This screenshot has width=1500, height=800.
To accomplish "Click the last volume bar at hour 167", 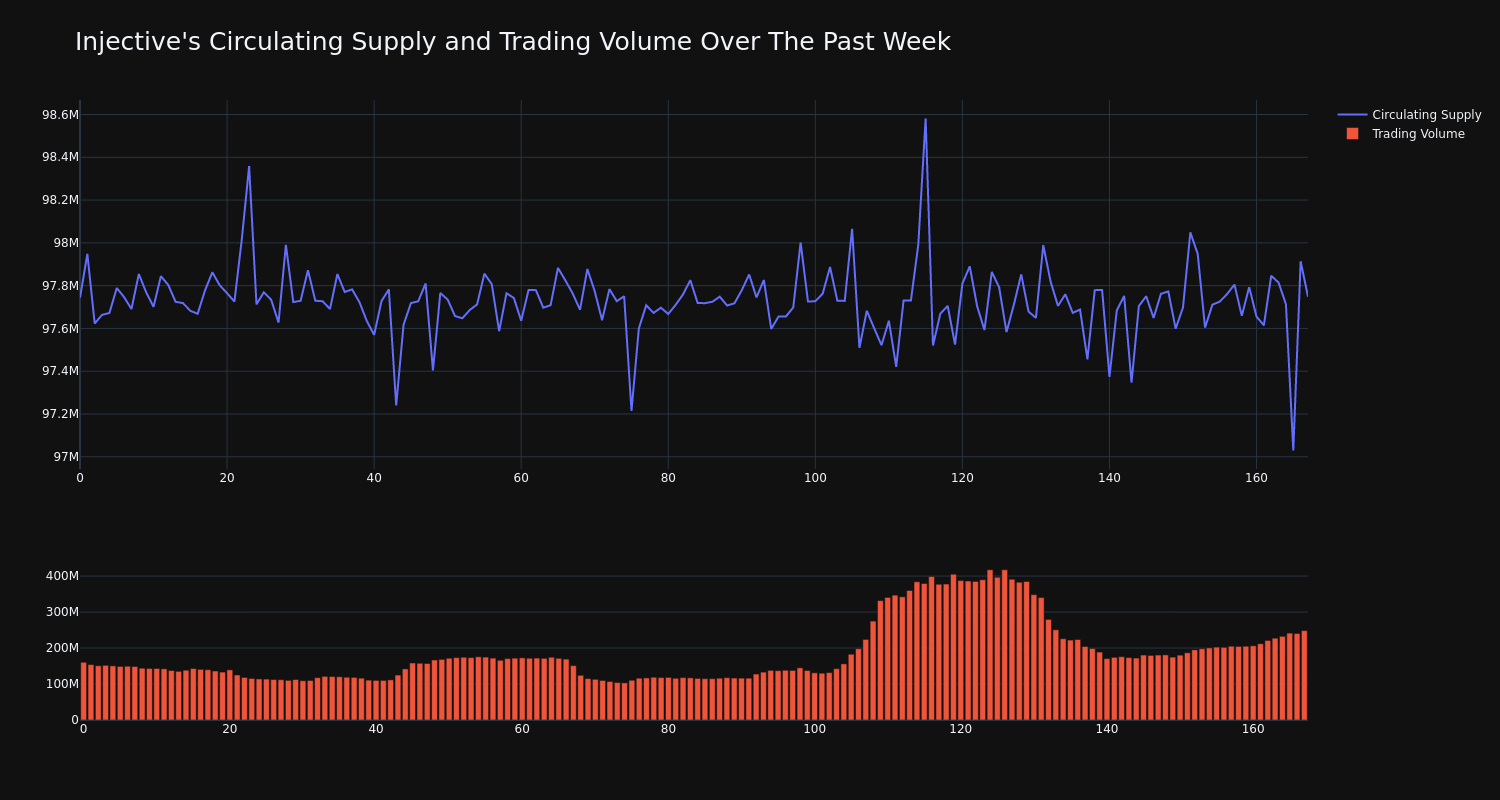I will click(x=1304, y=675).
